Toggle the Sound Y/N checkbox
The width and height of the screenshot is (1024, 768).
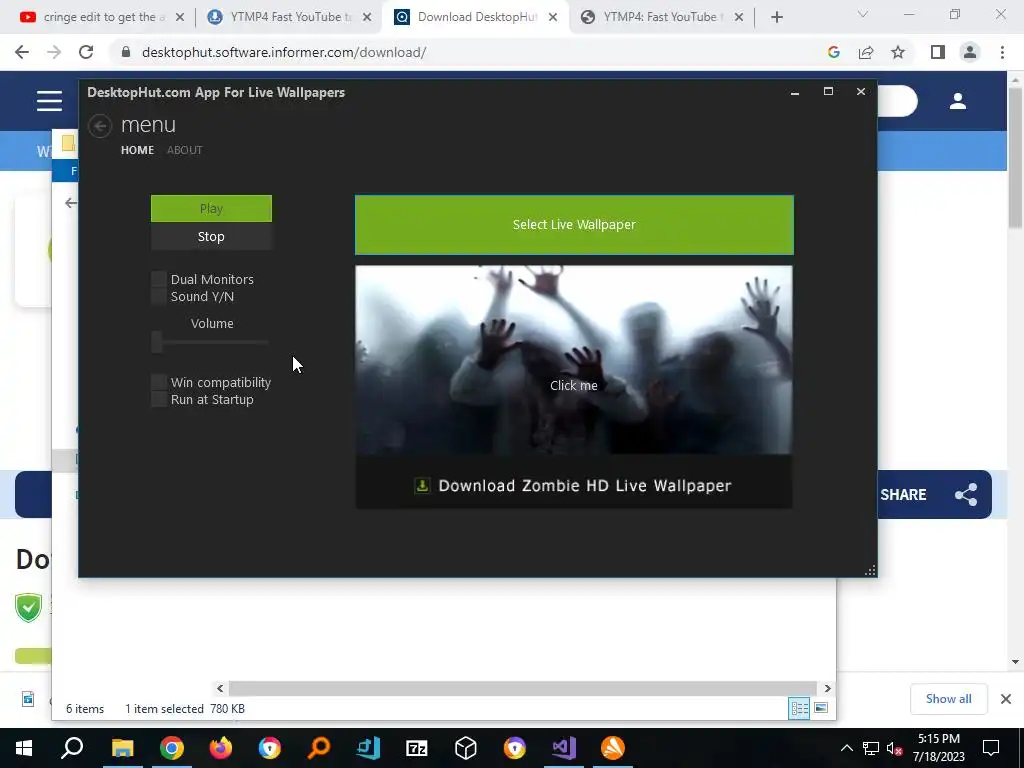point(159,296)
